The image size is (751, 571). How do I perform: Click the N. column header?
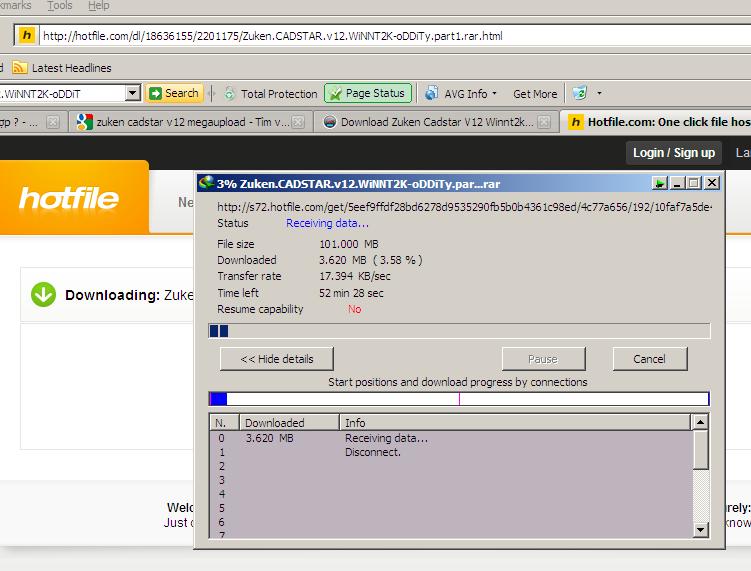tap(224, 423)
